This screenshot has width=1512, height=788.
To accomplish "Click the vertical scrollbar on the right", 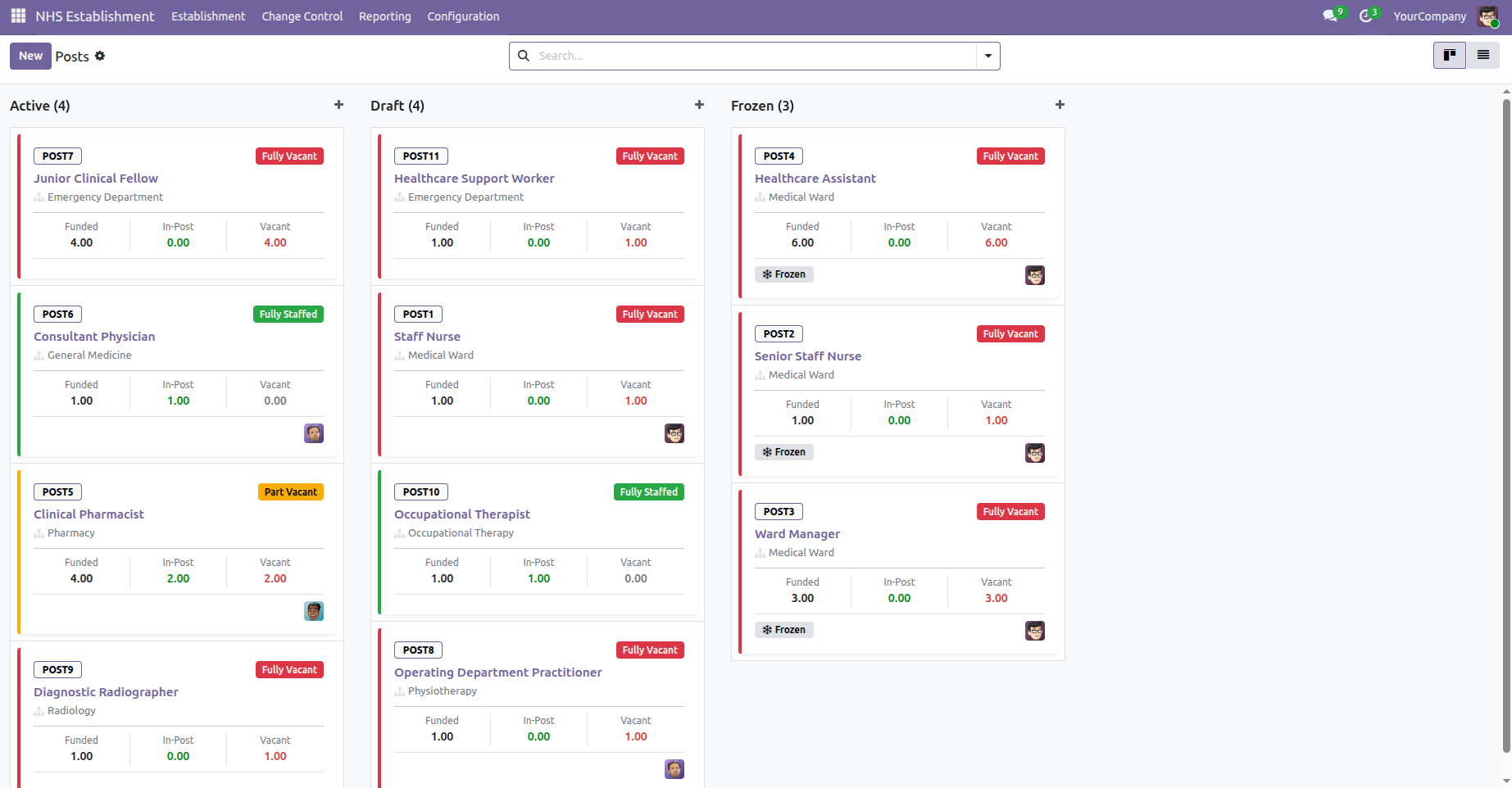I will (x=1506, y=426).
